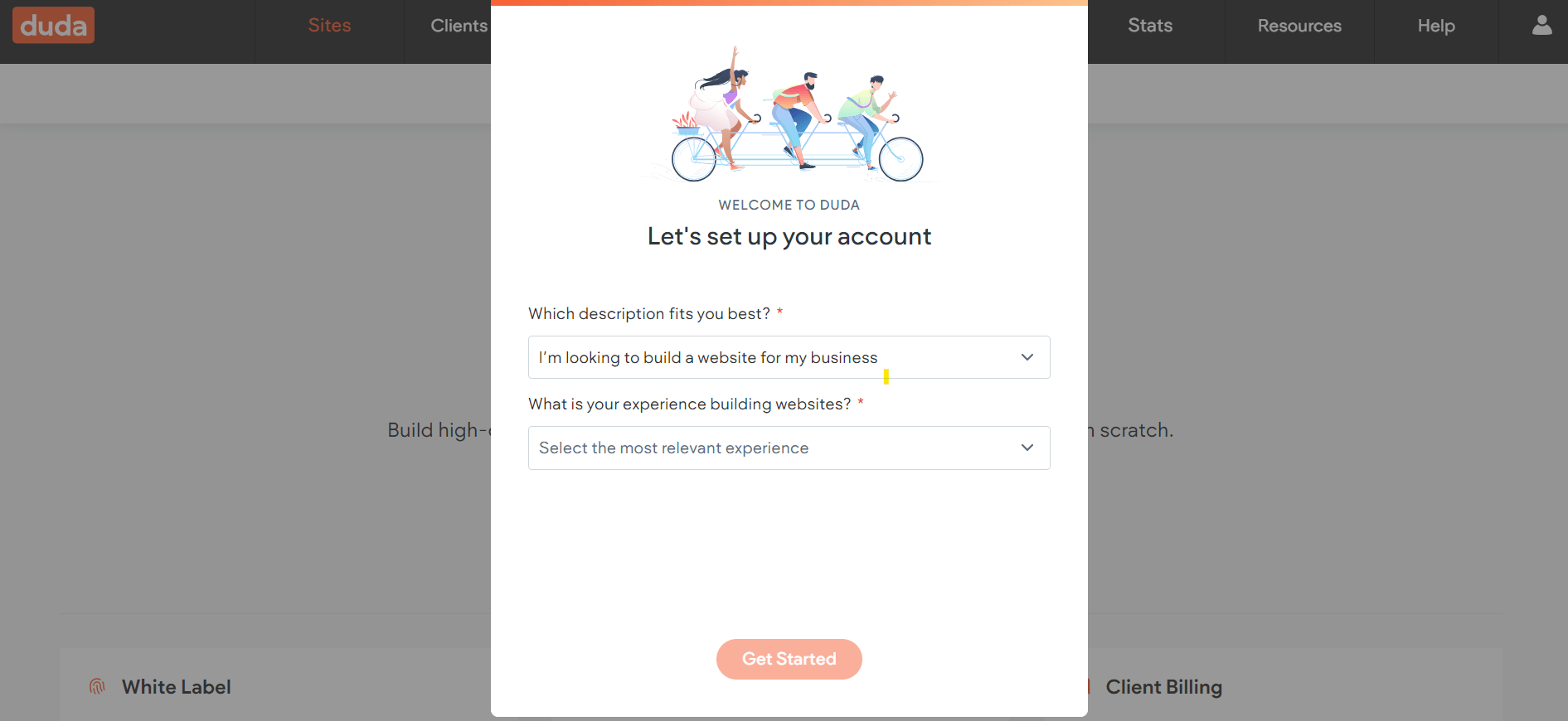Viewport: 1568px width, 721px height.
Task: Open the Clients menu item
Action: tap(459, 26)
